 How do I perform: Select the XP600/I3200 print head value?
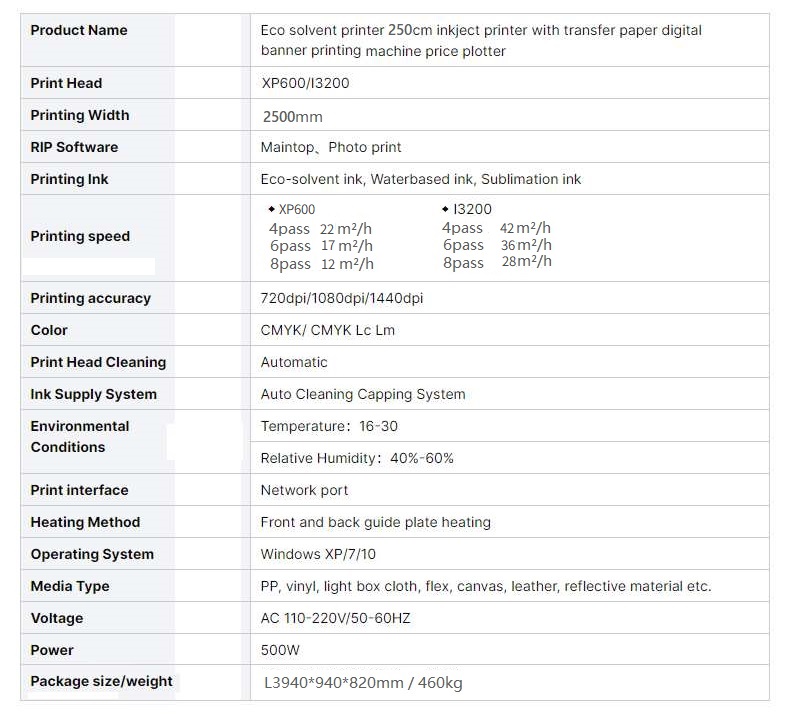click(305, 83)
